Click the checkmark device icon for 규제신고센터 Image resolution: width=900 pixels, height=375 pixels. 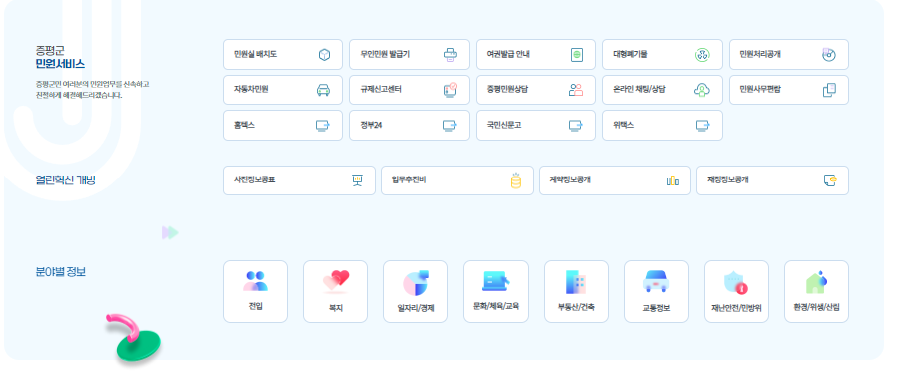click(x=451, y=90)
